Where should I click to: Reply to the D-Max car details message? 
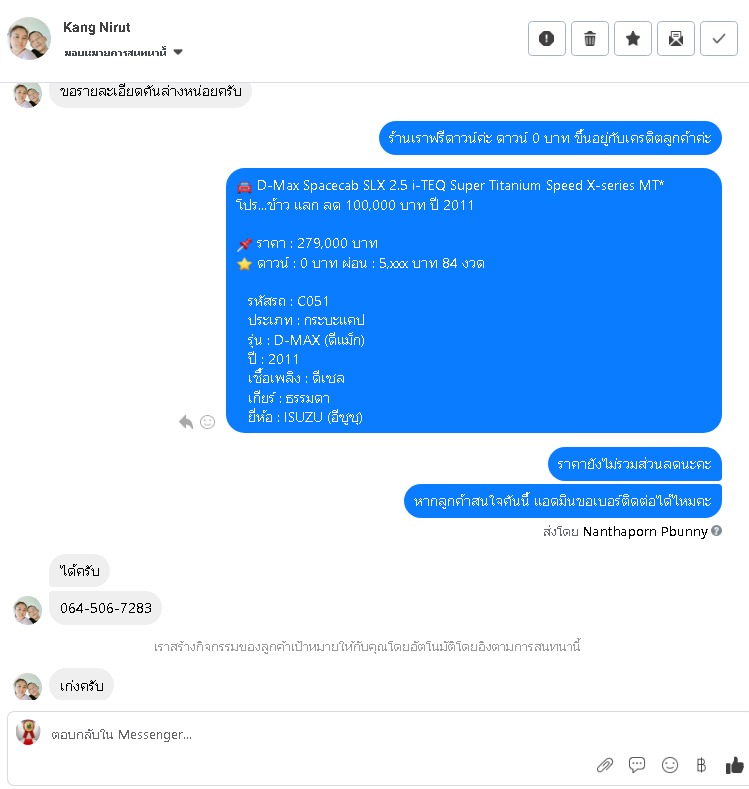tap(186, 422)
